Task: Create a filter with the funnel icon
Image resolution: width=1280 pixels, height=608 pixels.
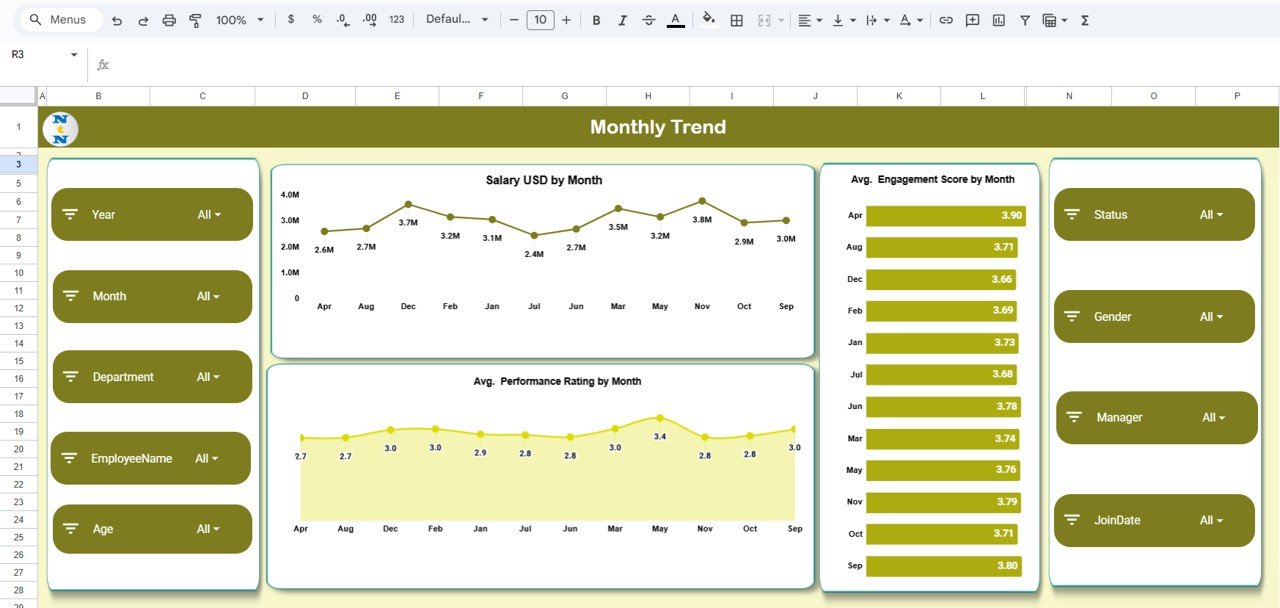Action: pos(1024,19)
